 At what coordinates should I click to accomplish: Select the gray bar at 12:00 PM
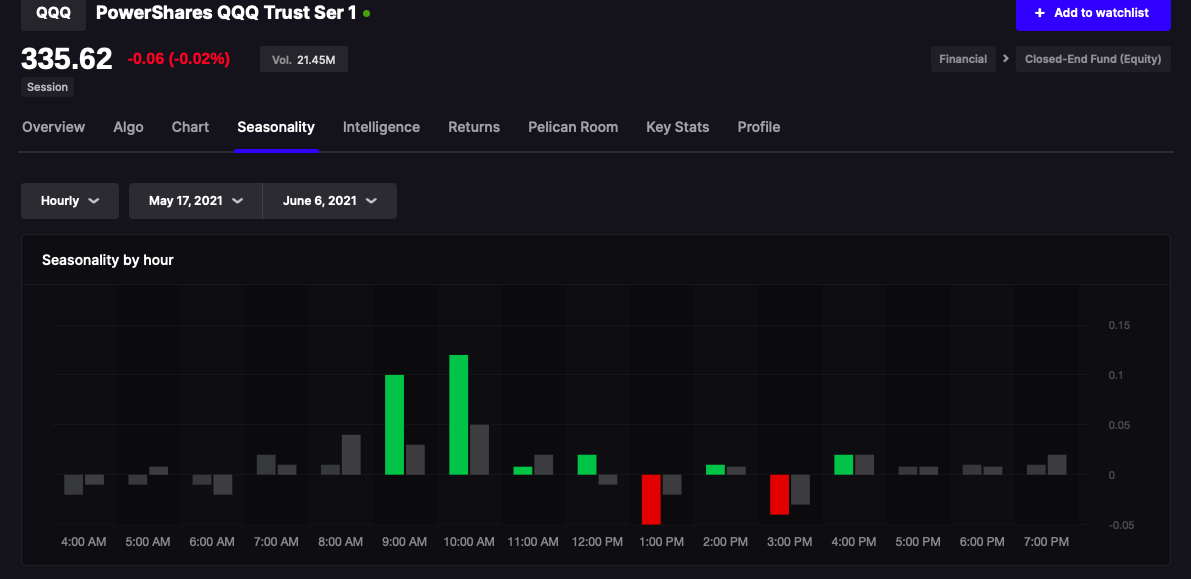pos(608,479)
